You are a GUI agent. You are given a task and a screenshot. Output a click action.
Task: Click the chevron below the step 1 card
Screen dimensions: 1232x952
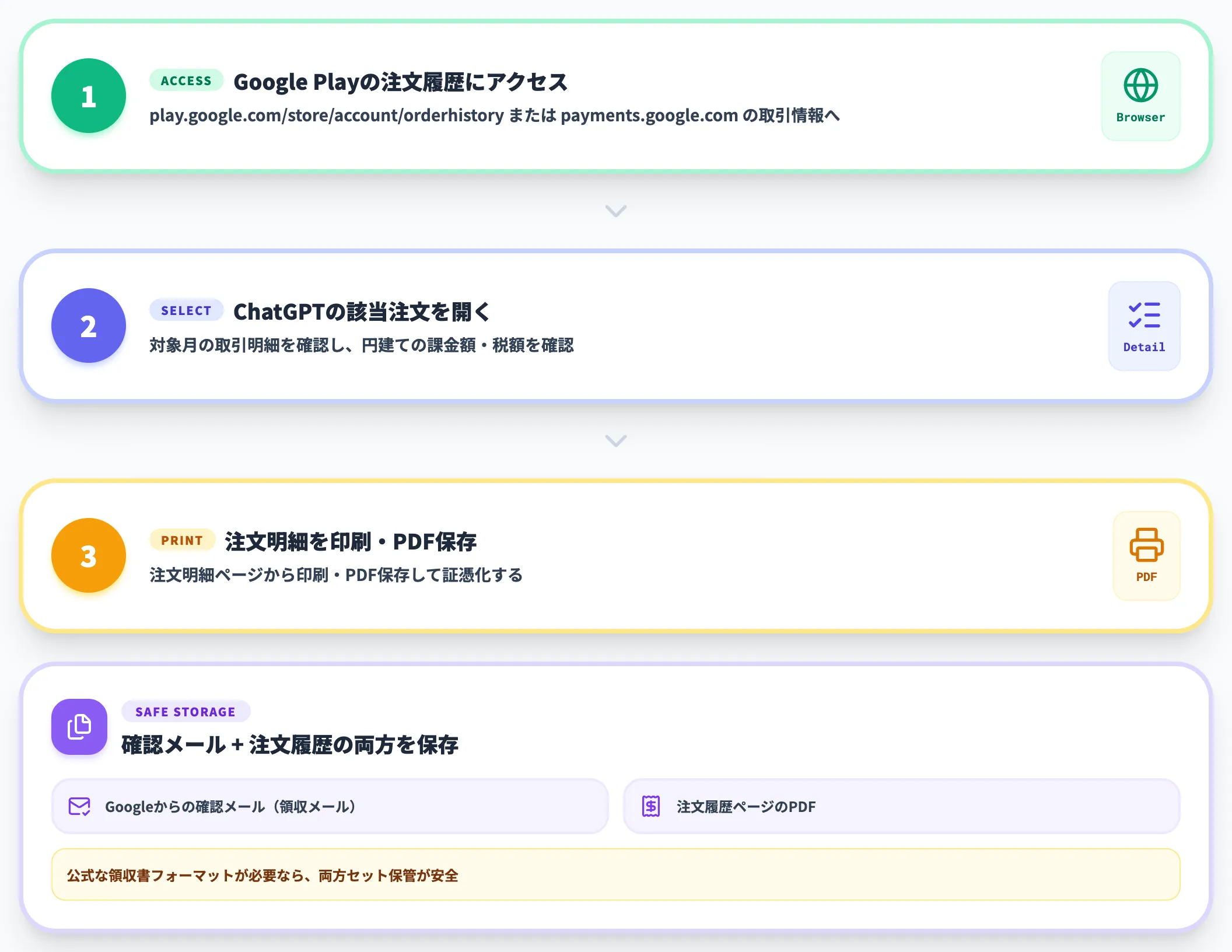pos(616,211)
